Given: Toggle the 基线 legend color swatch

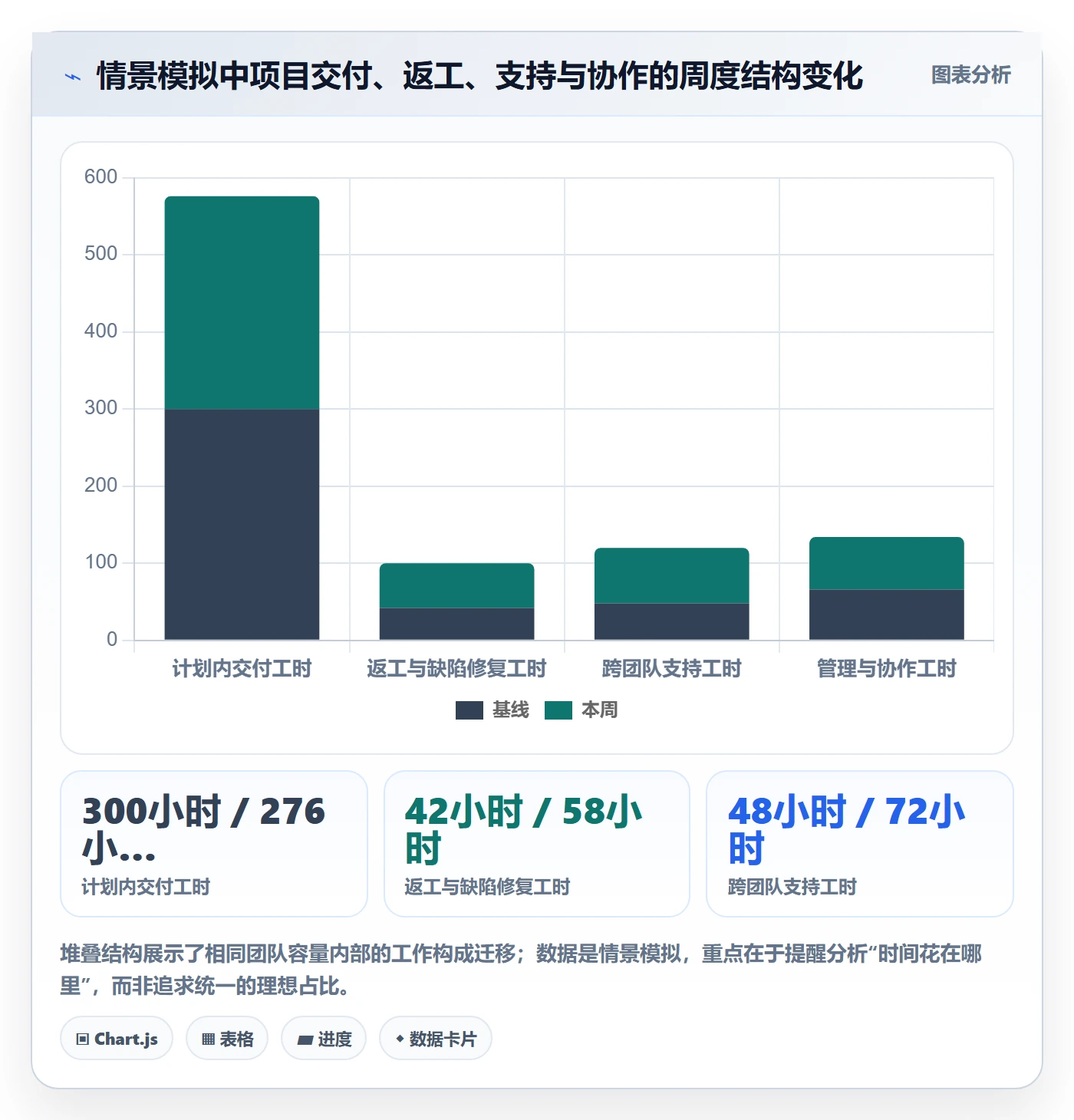Looking at the screenshot, I should 469,710.
